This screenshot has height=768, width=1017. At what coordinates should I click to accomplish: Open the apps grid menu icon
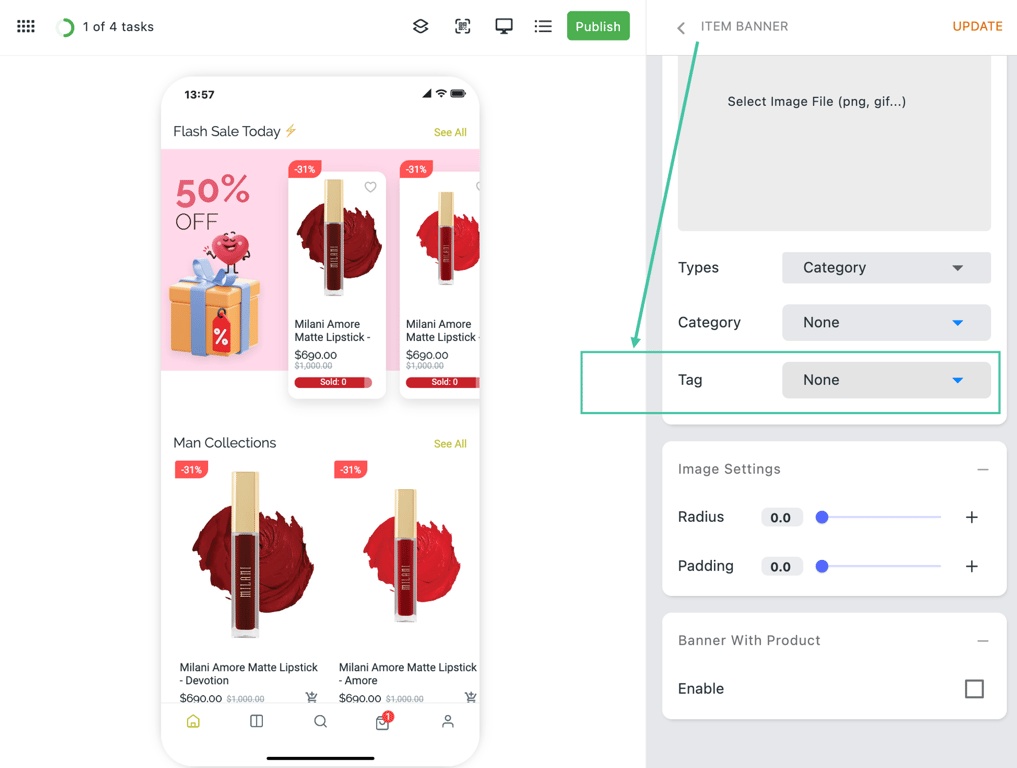point(26,26)
